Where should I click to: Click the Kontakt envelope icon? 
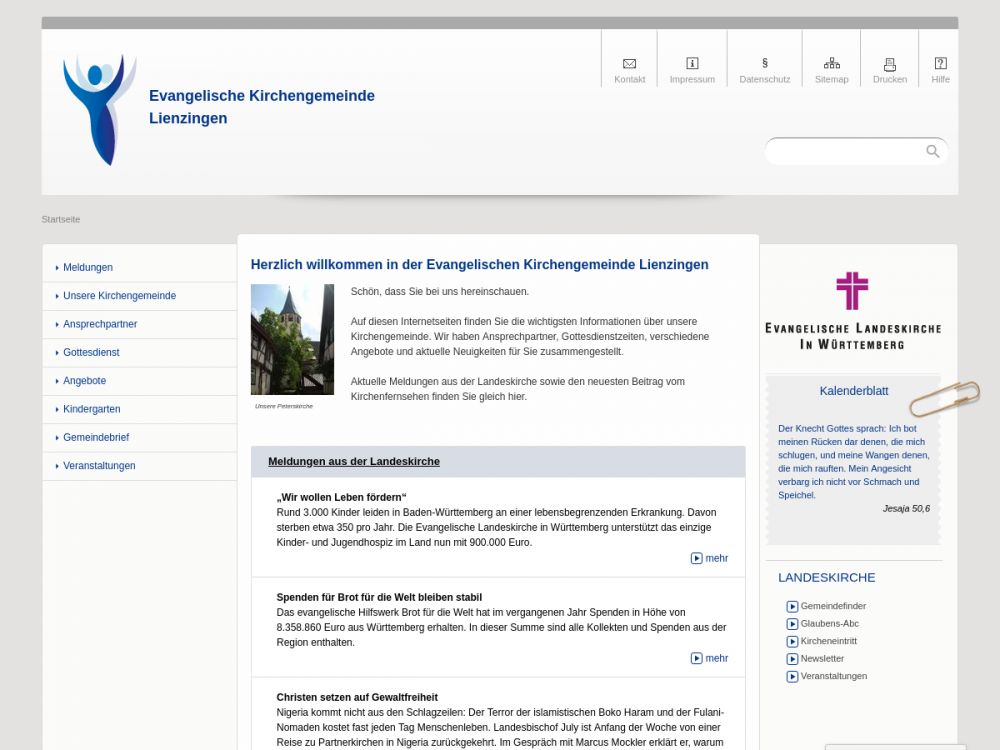coord(629,63)
